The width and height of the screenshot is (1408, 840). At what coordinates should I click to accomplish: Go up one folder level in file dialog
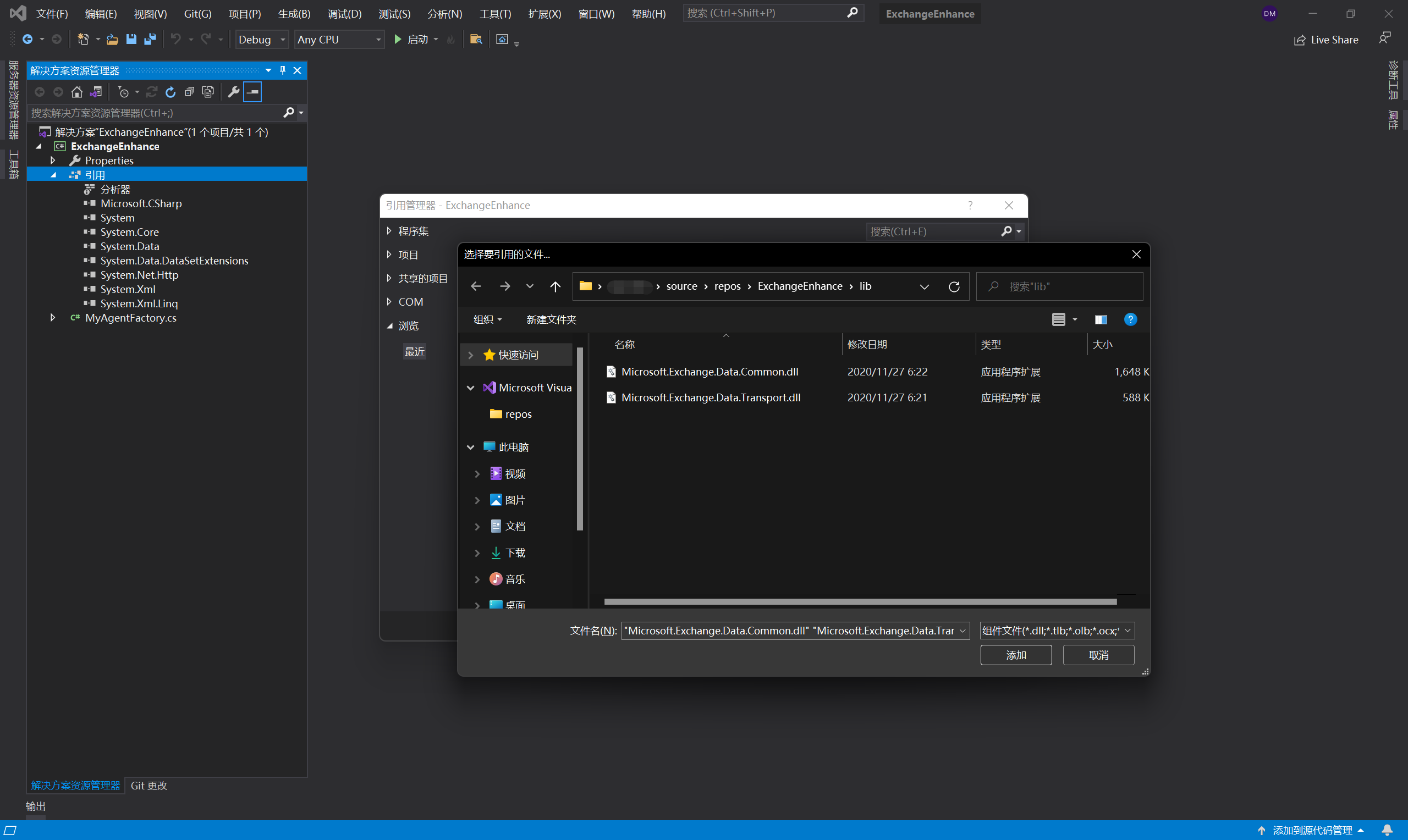pos(555,286)
